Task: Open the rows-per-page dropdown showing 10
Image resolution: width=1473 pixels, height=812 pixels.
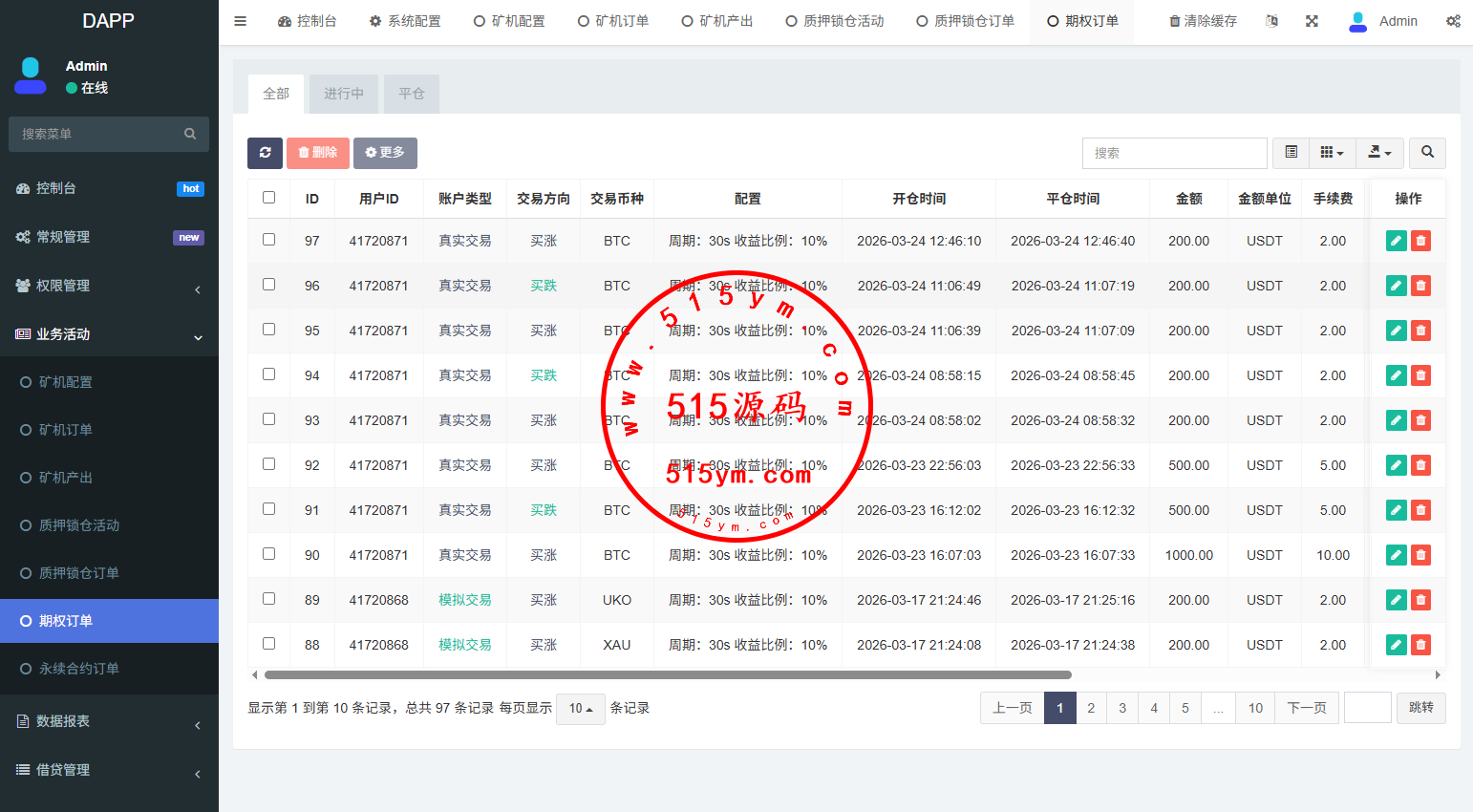Action: click(x=580, y=709)
